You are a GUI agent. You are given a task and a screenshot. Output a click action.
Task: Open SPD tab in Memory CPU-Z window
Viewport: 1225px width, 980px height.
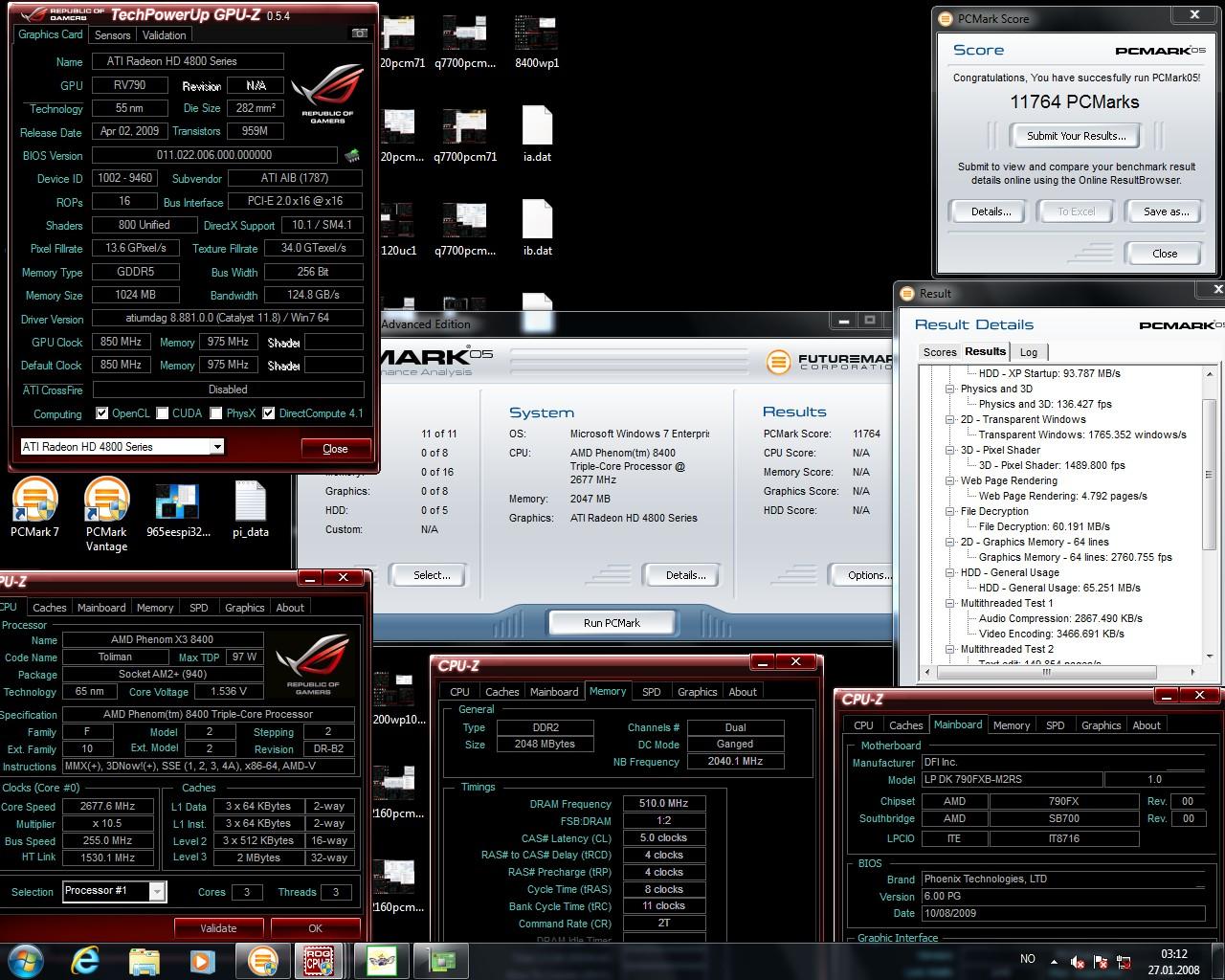pyautogui.click(x=652, y=692)
